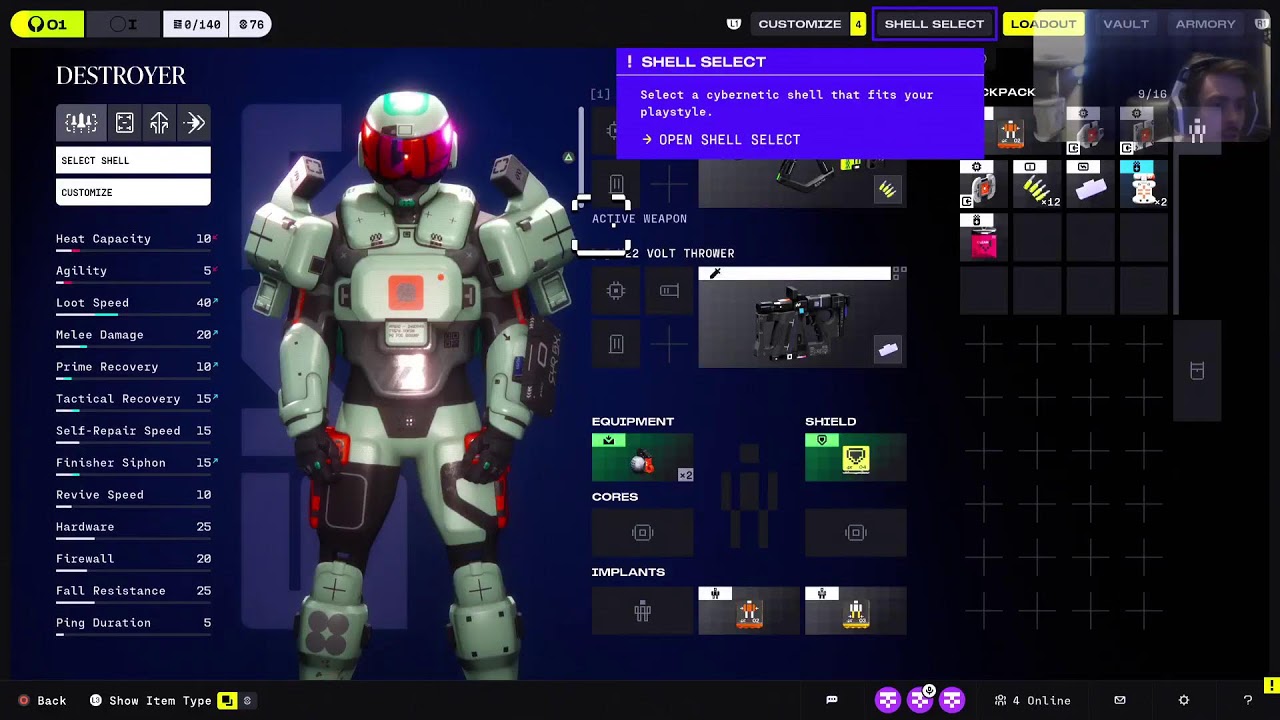
Task: Click the squad avatar with microphone badge
Action: pos(920,700)
